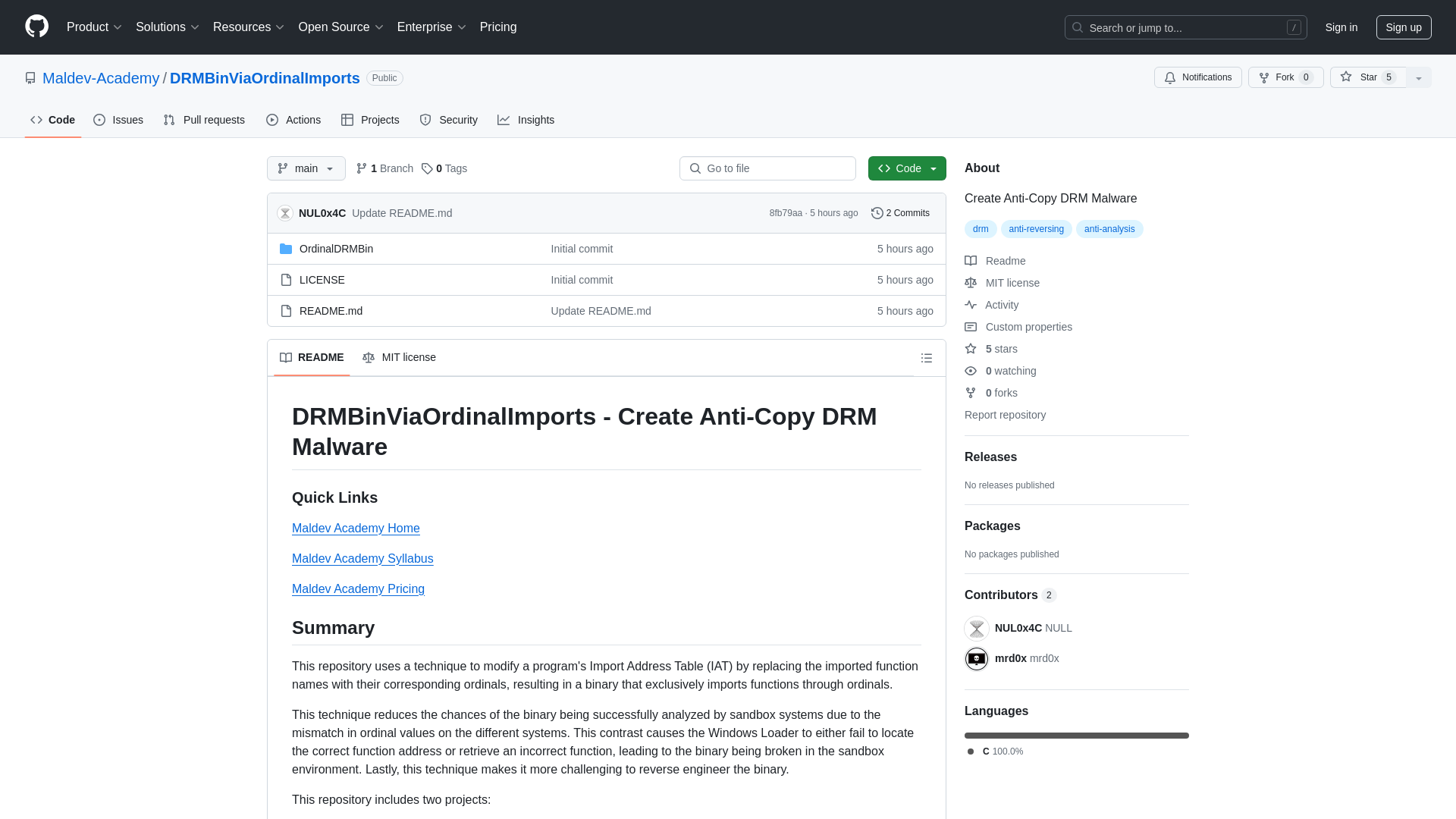
Task: View the 0 watching link
Action: [1000, 371]
